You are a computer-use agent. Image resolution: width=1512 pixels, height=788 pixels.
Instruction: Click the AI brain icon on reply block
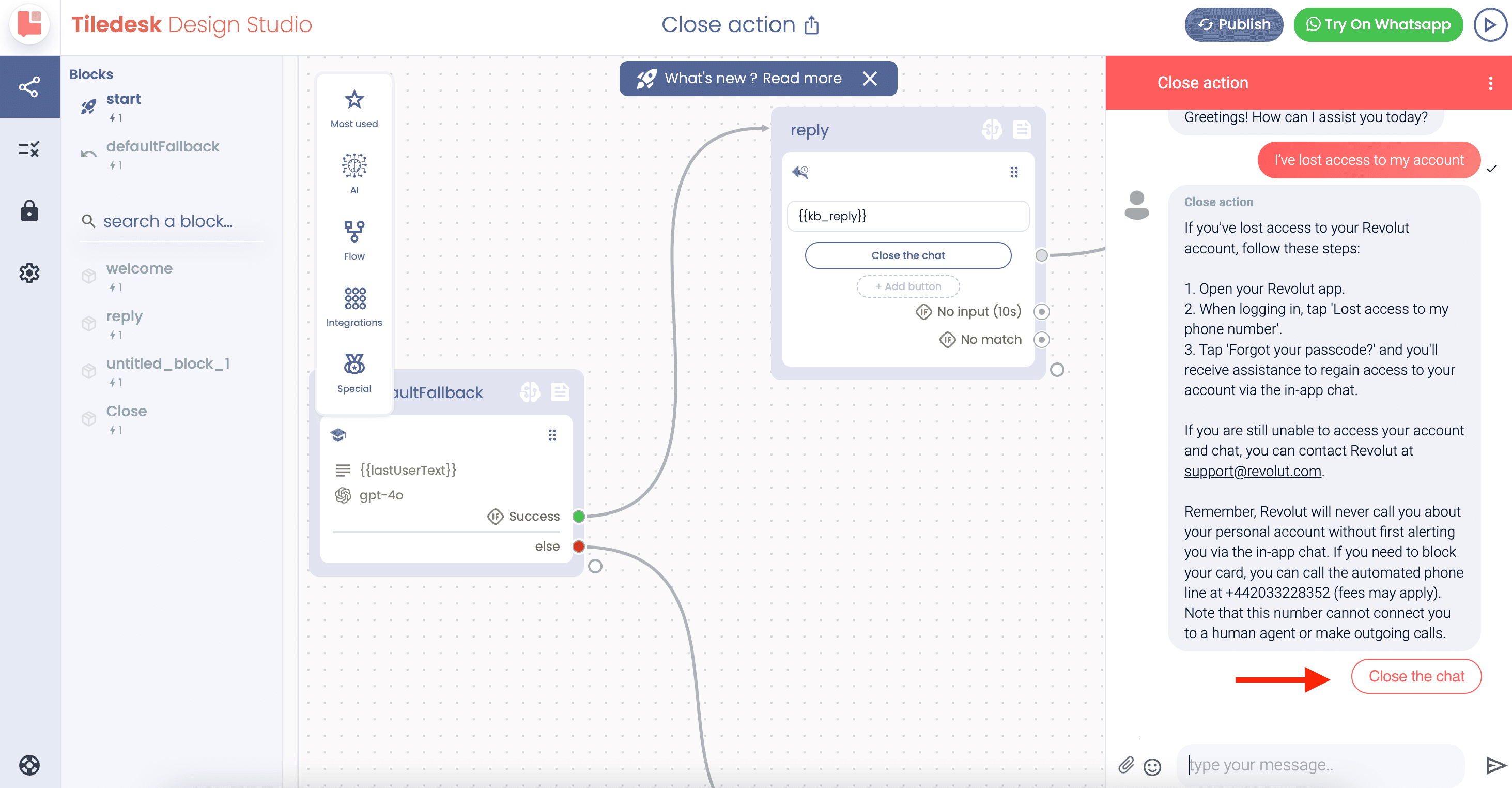tap(991, 129)
